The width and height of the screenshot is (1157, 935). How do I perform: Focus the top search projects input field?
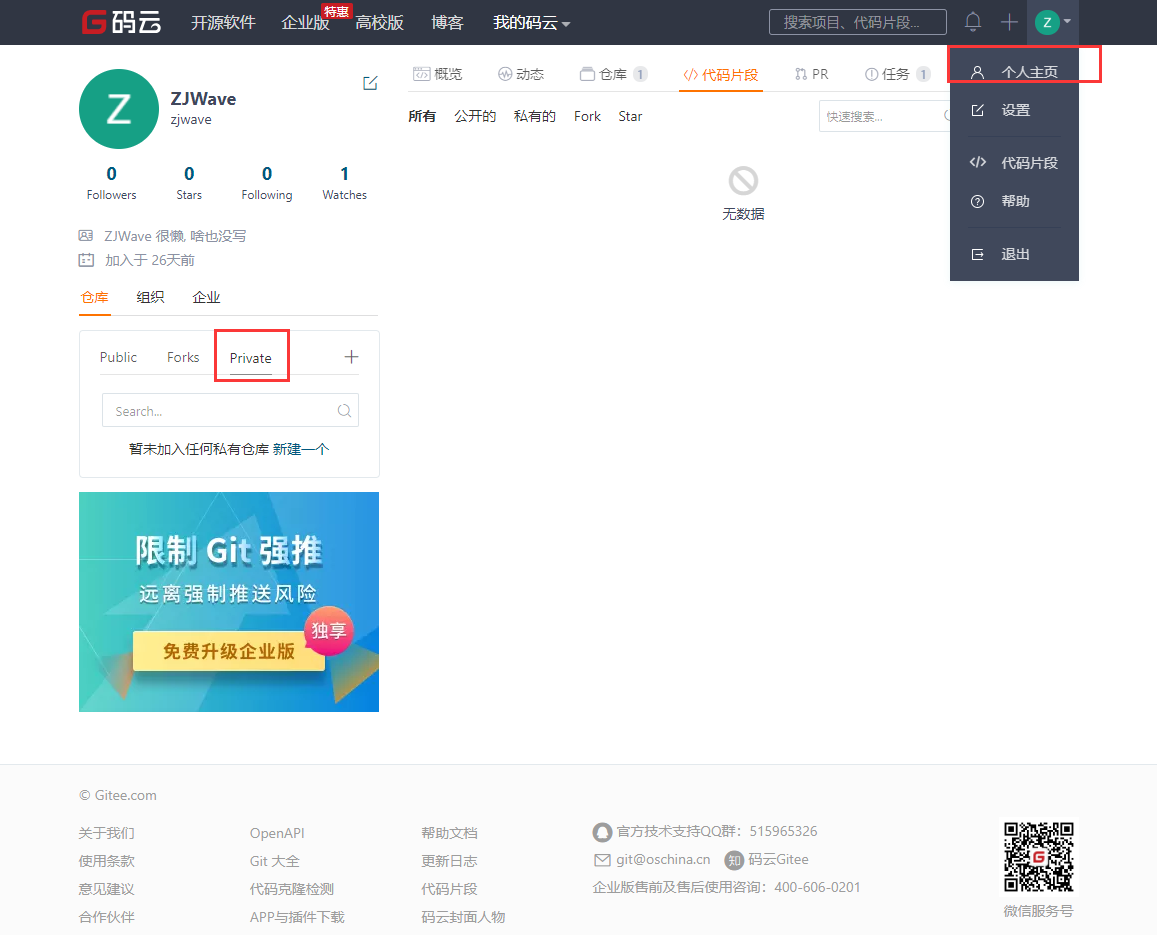(857, 22)
